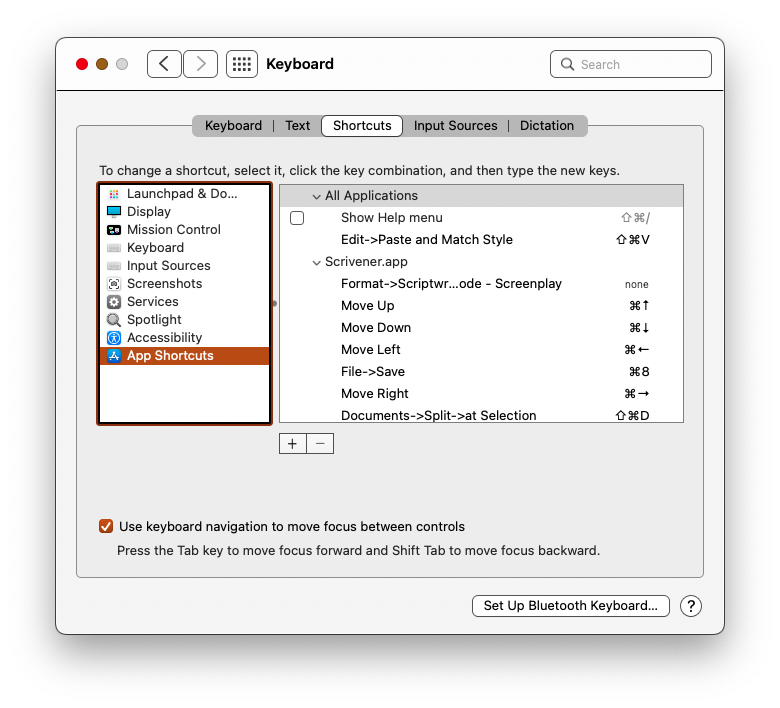Click the Accessibility figure icon
This screenshot has height=708, width=780.
114,338
